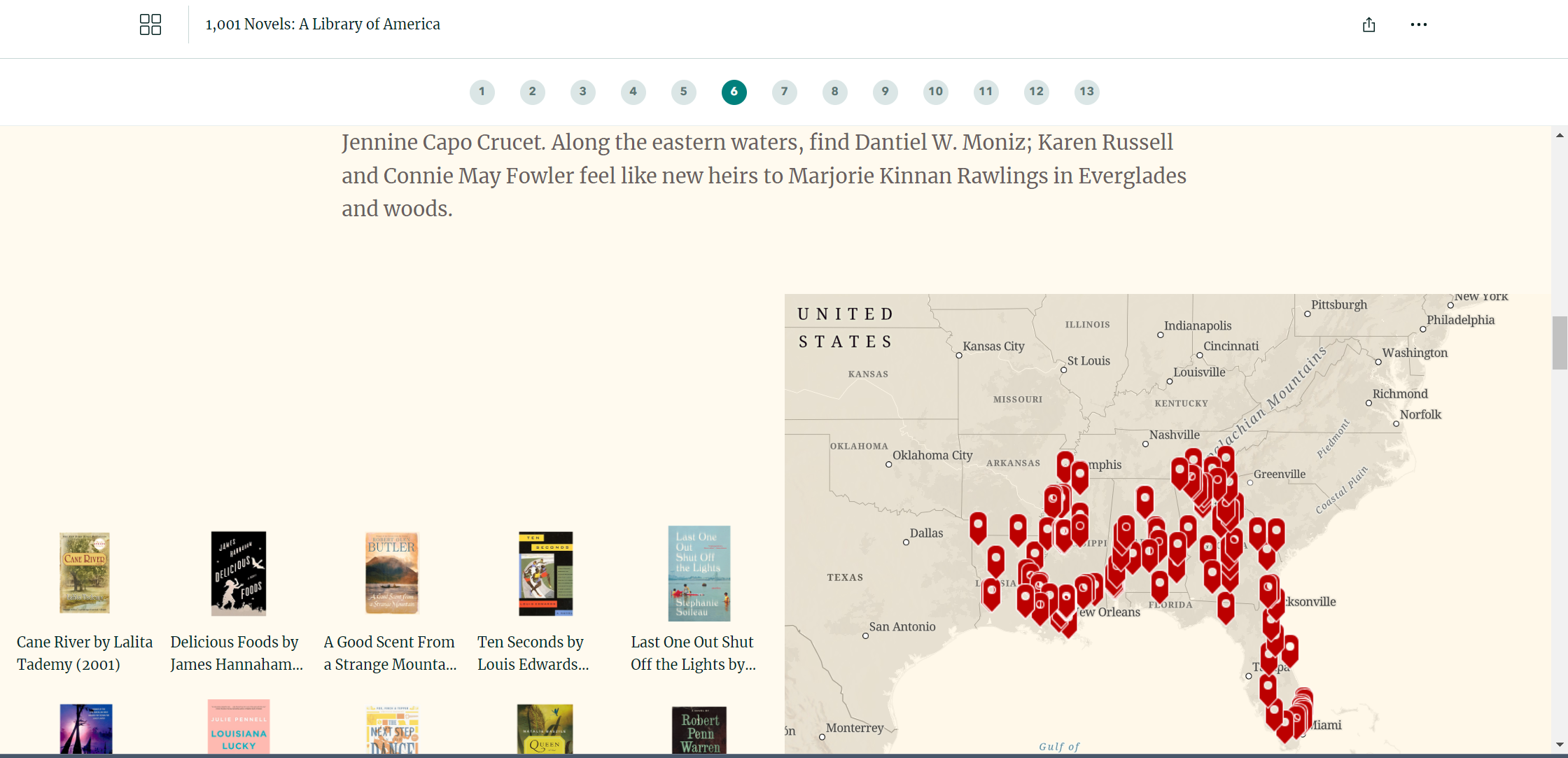Screen dimensions: 1568x758
Task: Click the Ten Seconds by Louis Edwards title
Action: point(533,653)
